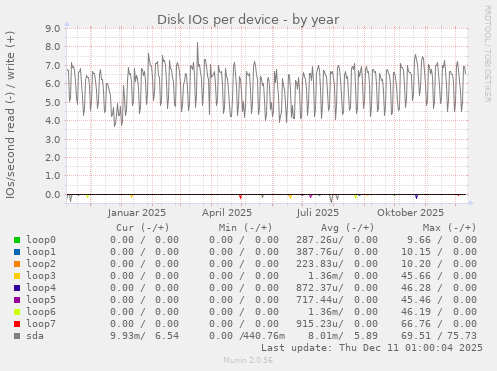Image resolution: width=497 pixels, height=371 pixels.
Task: Click loop5 Max value 45.46
Action: pos(416,300)
